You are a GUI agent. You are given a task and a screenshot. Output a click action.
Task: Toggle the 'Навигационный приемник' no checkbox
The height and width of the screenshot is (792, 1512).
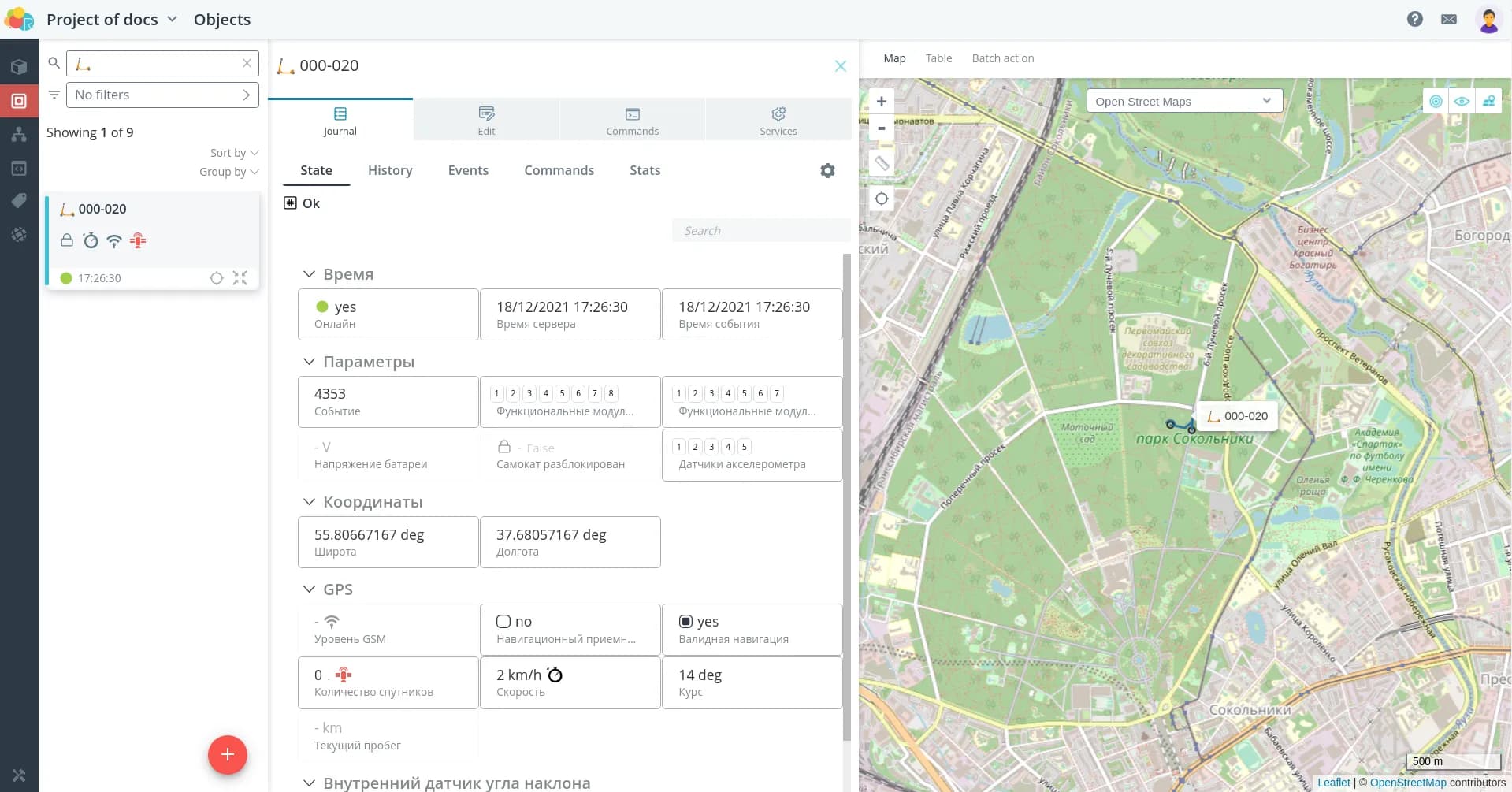pyautogui.click(x=503, y=622)
